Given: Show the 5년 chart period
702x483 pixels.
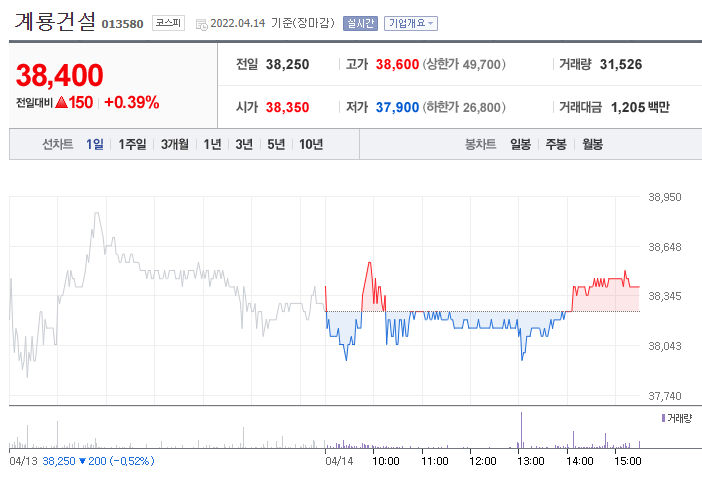Looking at the screenshot, I should click(x=276, y=144).
